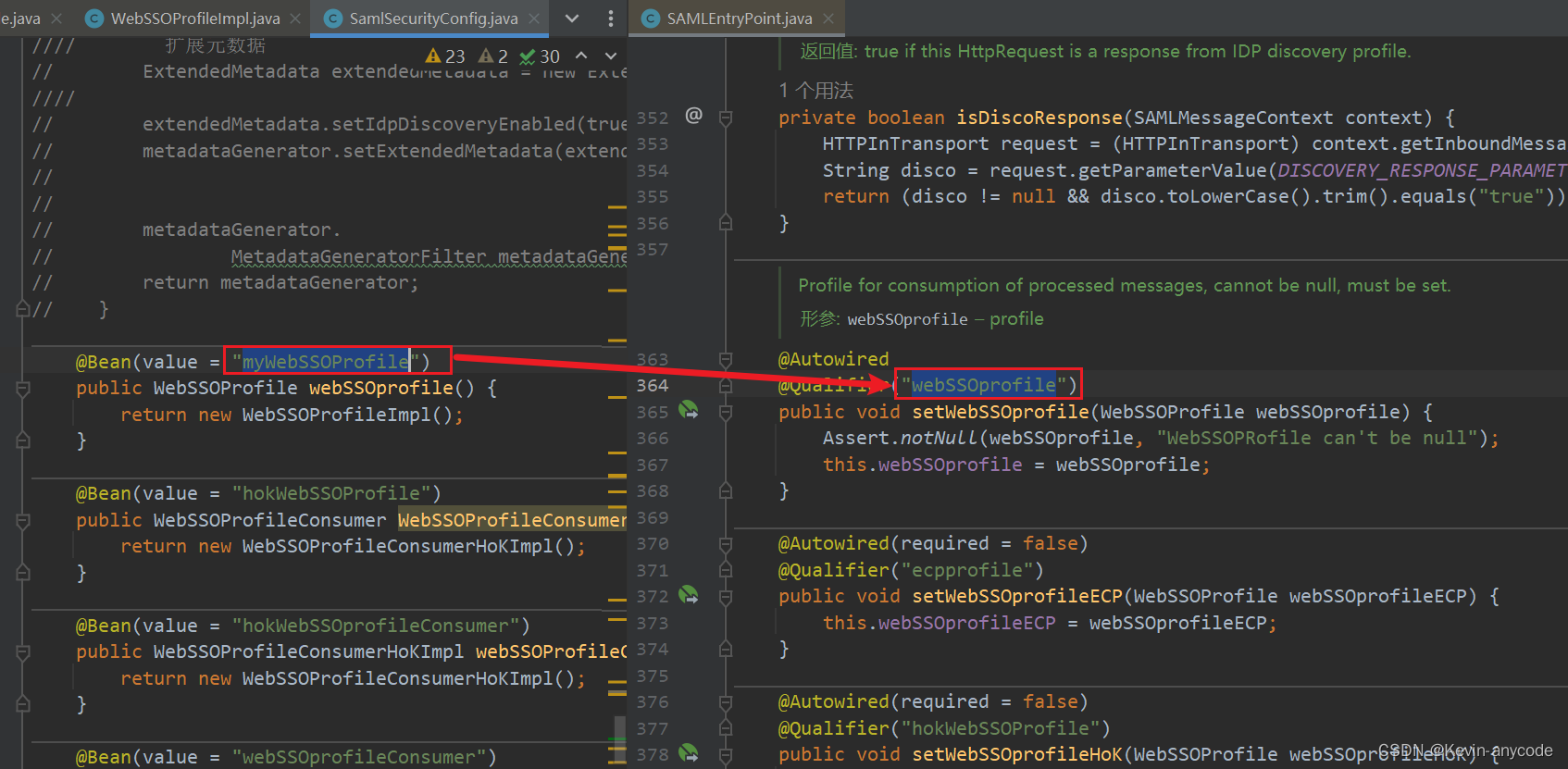Click the "hokWebSSOProfile" qualifier in SAMLEntryPoint
The image size is (1568, 769).
point(1000,728)
